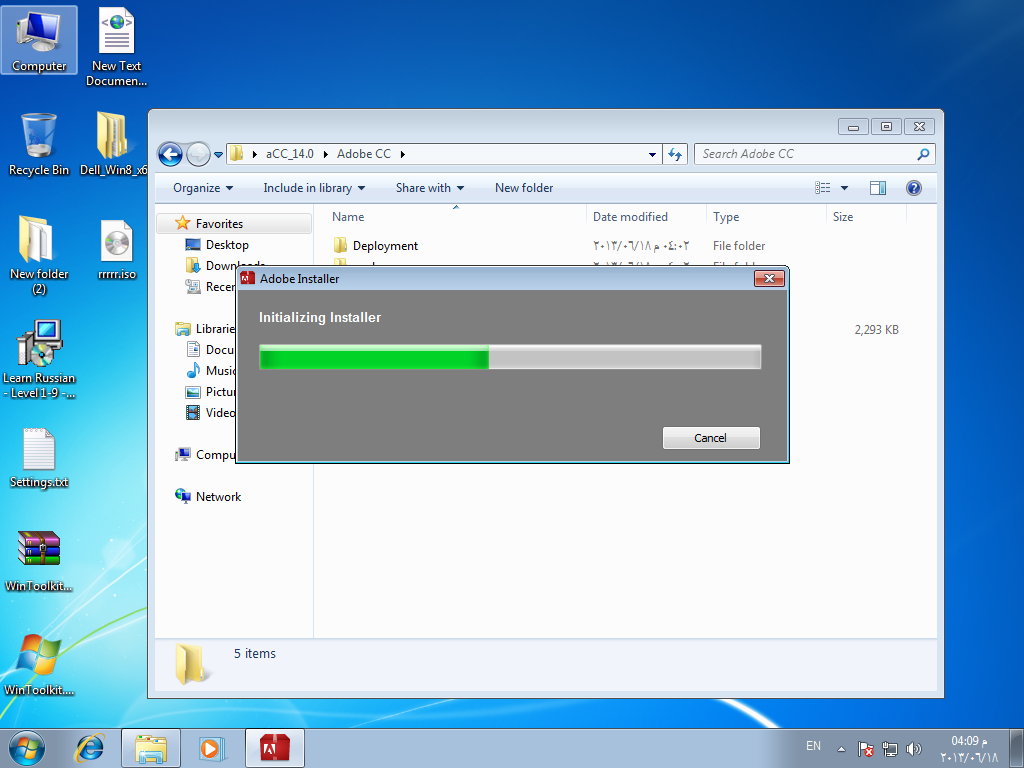Select the Dell_Win8 folder on desktop

[x=113, y=144]
